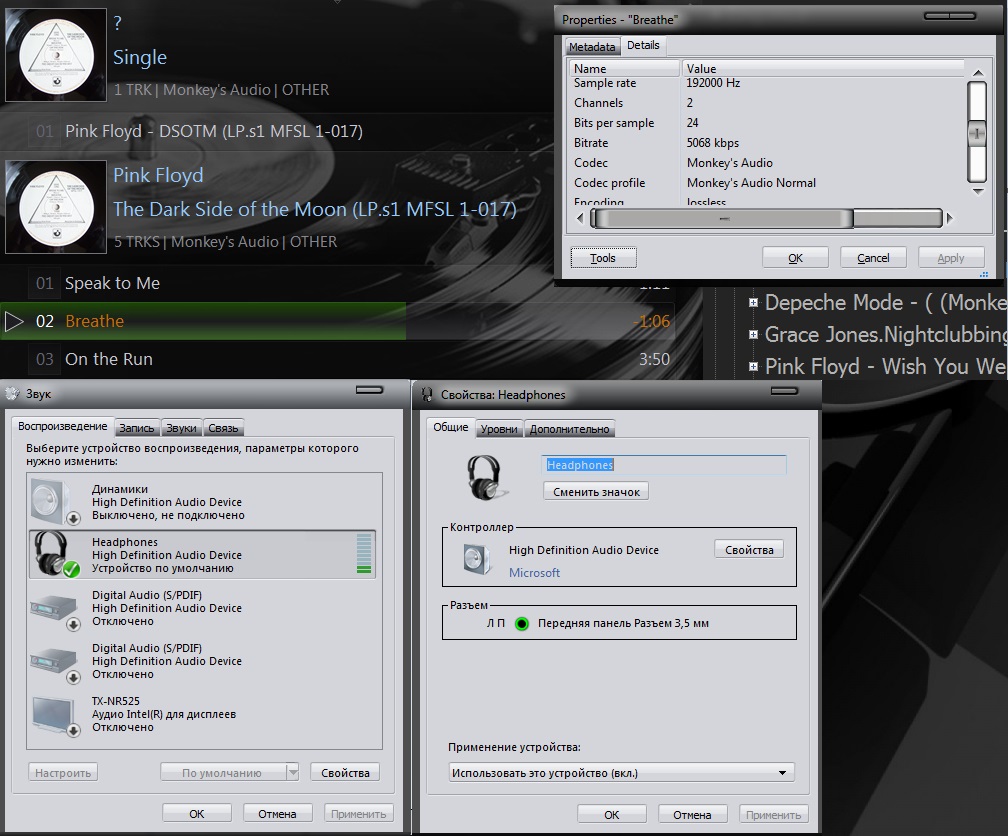Open the Запись tab in Sound window
The width and height of the screenshot is (1008, 836).
pyautogui.click(x=137, y=428)
